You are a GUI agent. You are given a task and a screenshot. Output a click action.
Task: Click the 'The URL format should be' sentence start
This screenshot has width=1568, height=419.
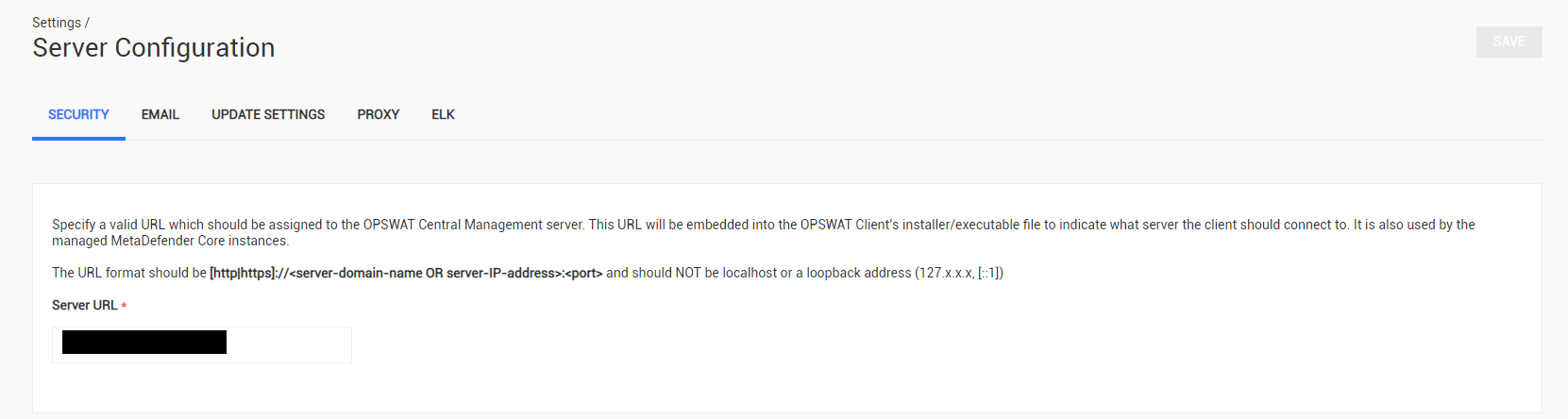[x=129, y=273]
